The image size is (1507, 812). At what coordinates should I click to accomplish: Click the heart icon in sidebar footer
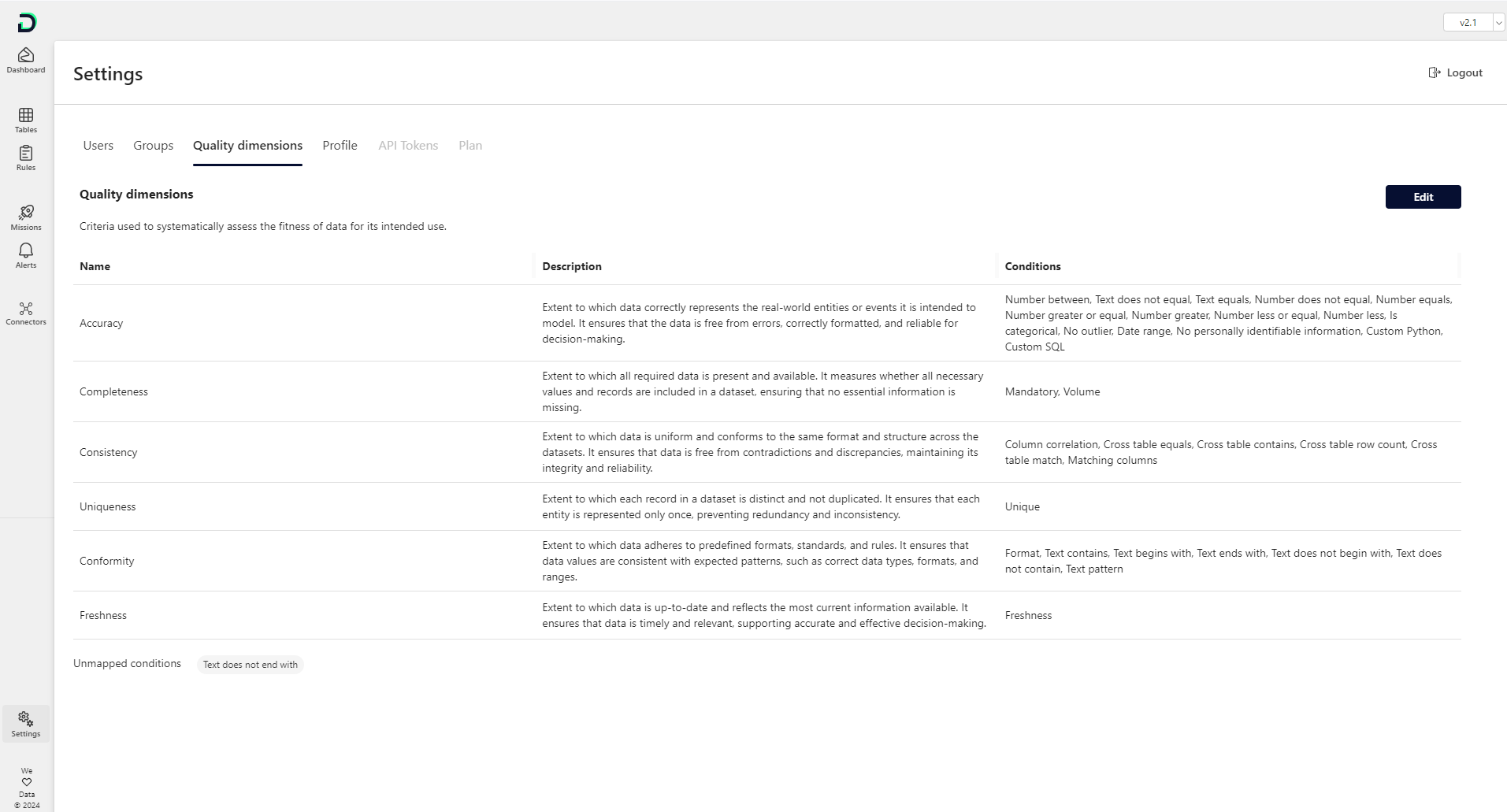(27, 782)
